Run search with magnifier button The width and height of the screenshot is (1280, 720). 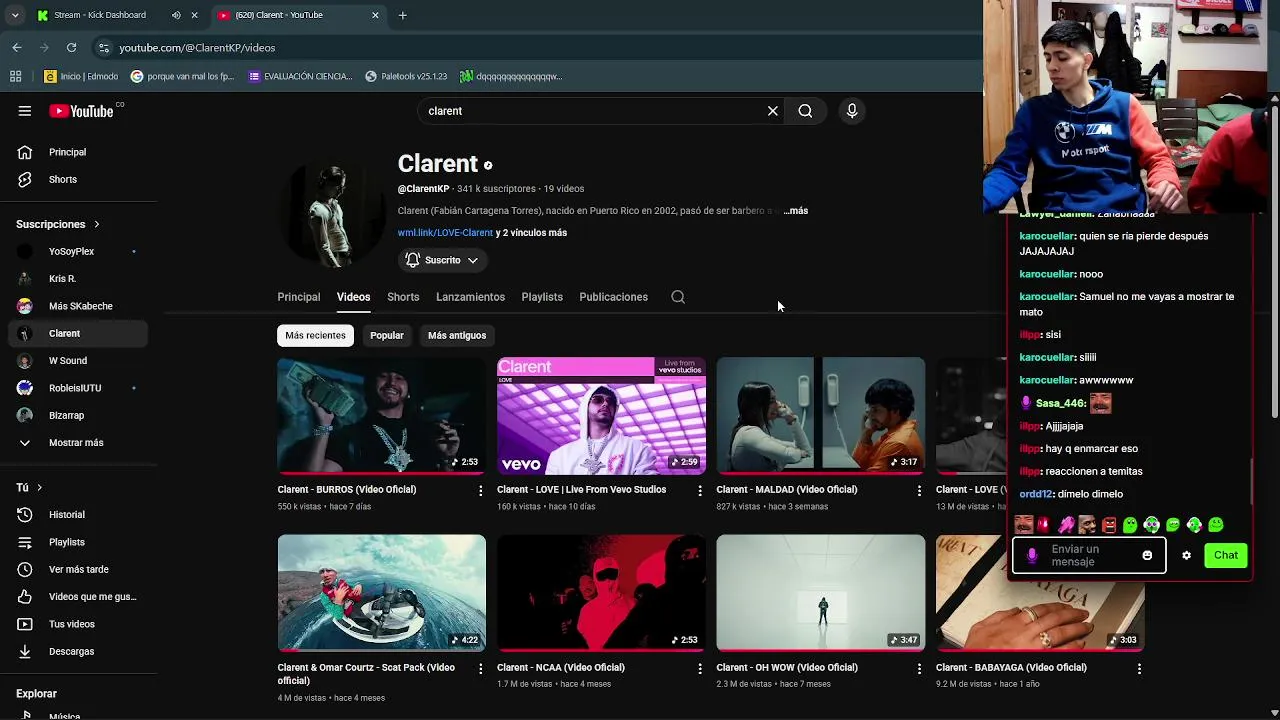click(805, 111)
